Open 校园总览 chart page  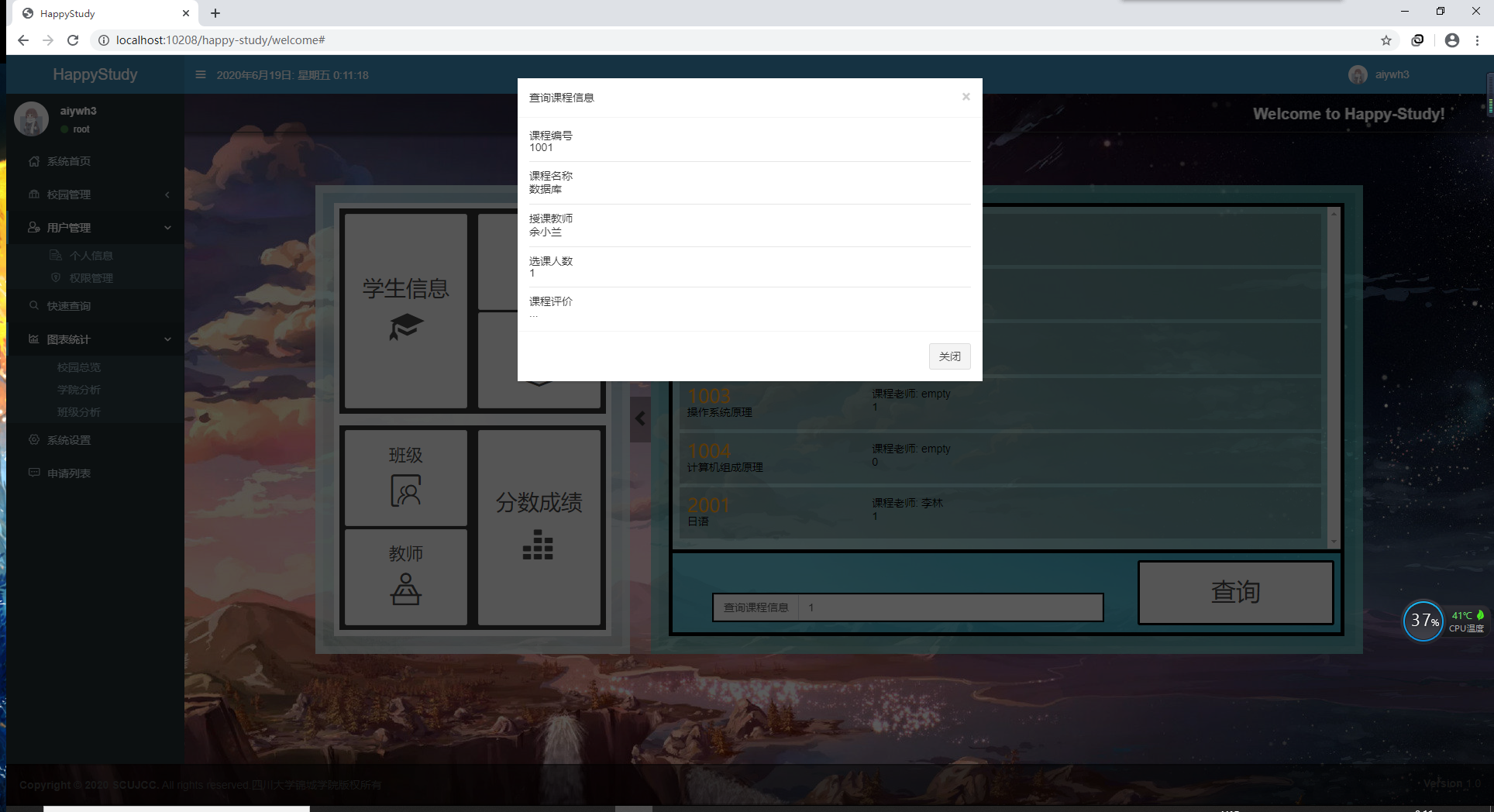(79, 367)
